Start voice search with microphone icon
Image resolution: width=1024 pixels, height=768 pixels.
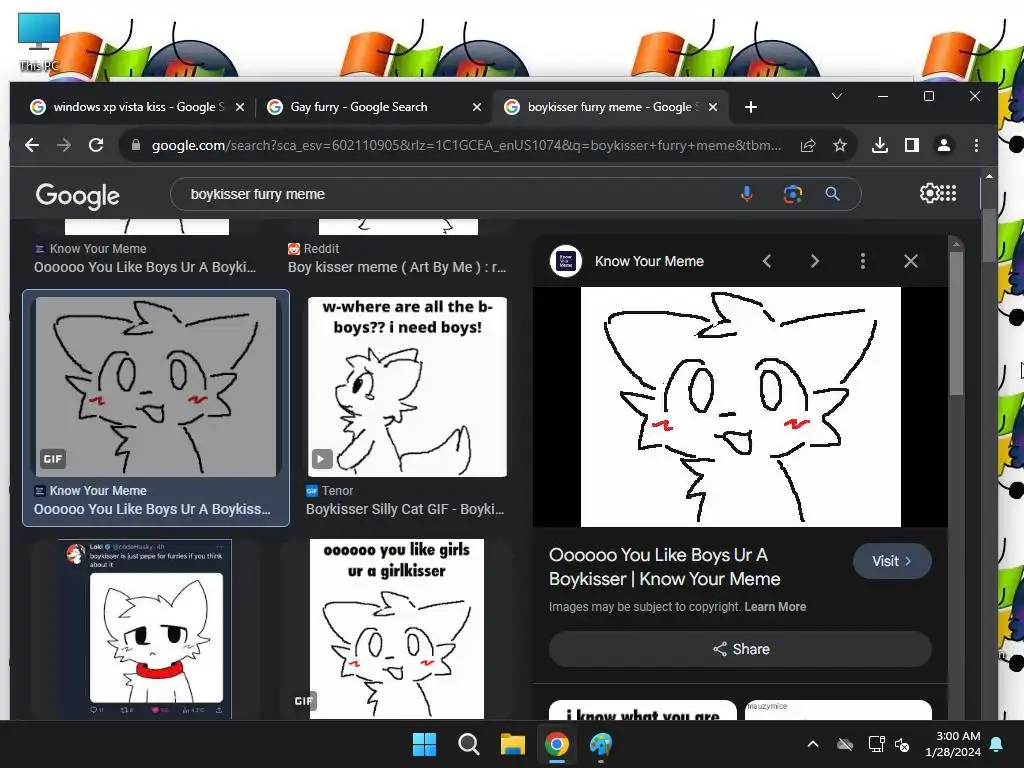point(746,194)
